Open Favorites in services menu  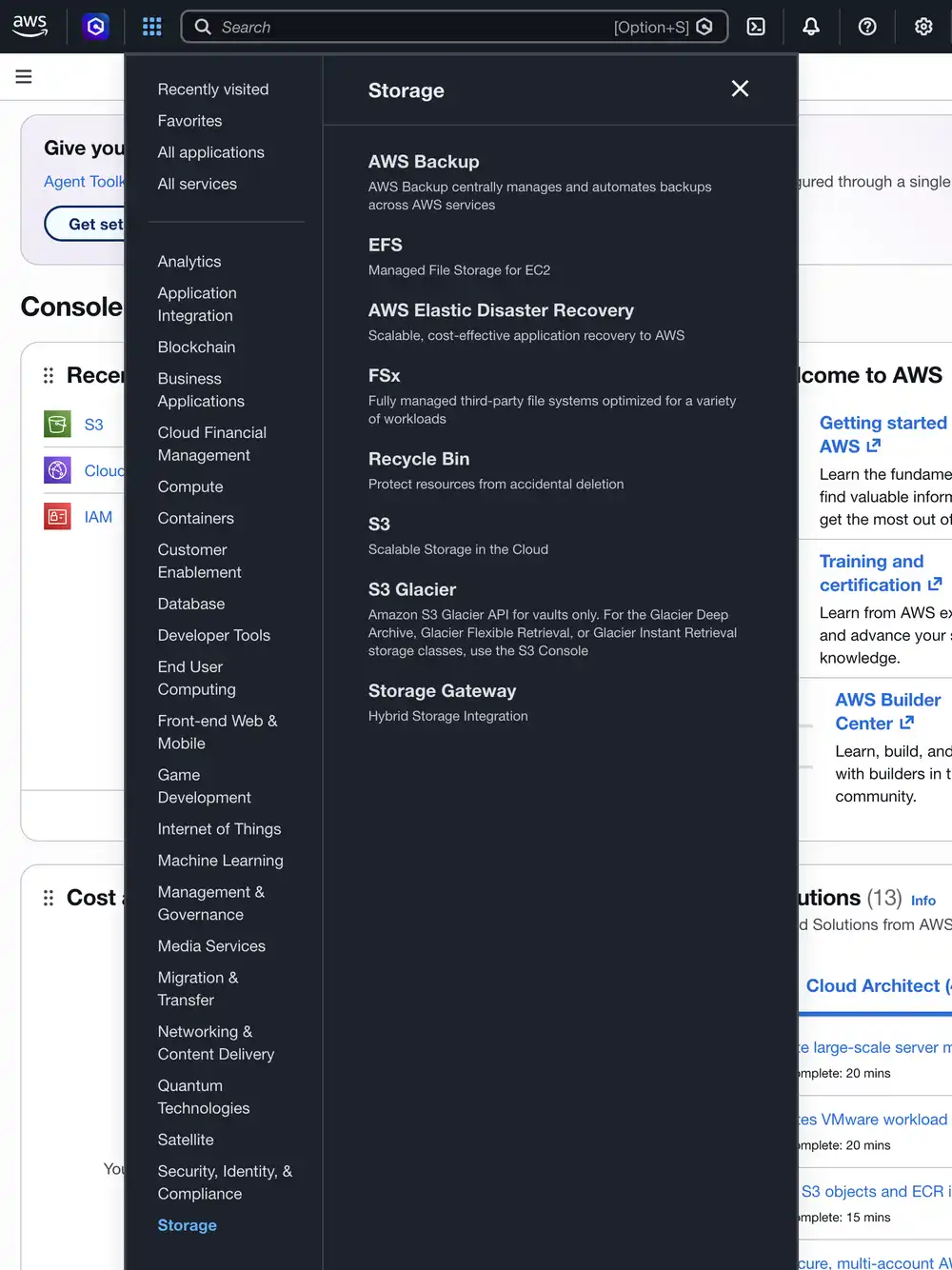(x=189, y=121)
